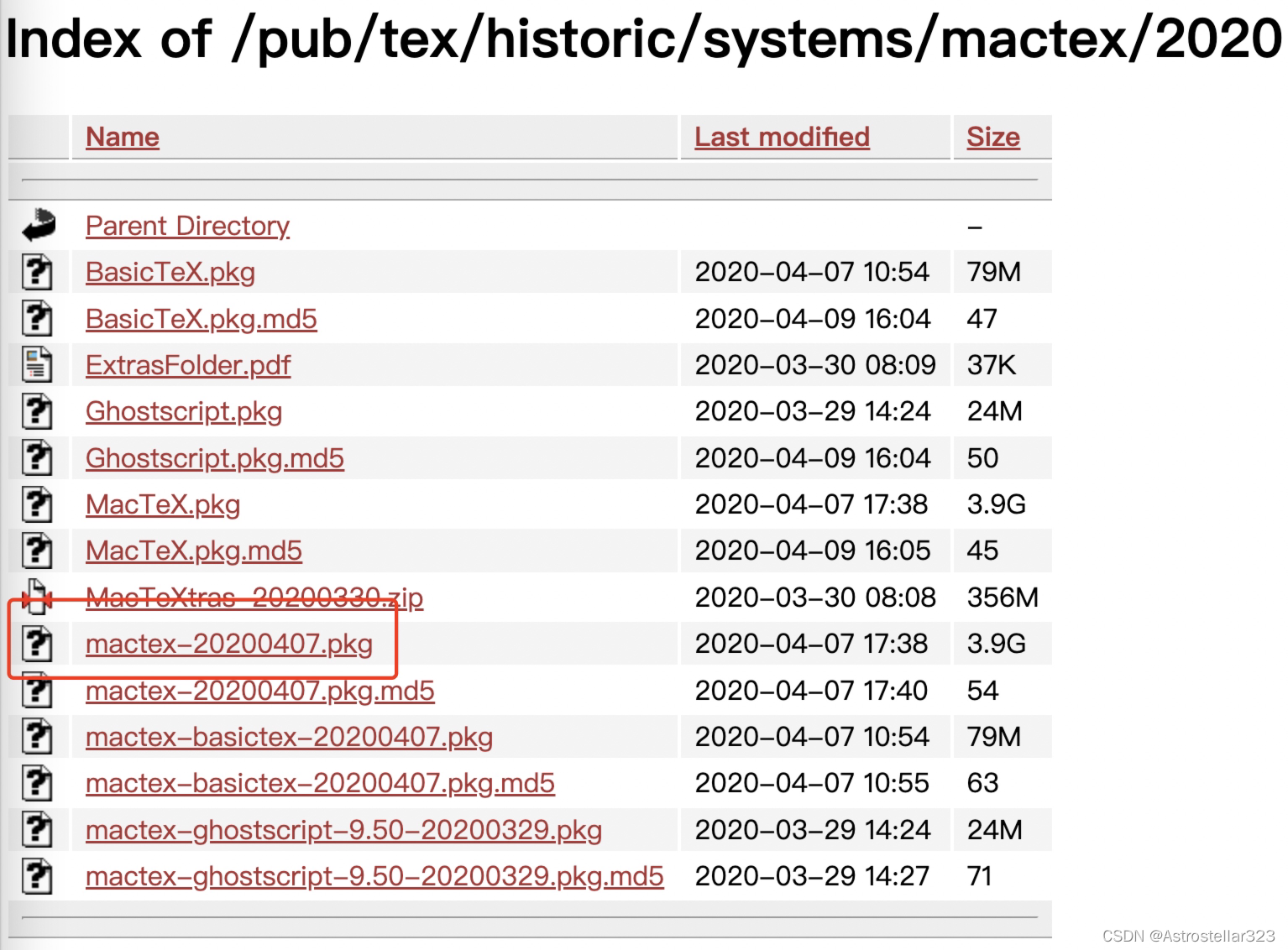Click the file icon beside MacTeX.pkg

click(37, 504)
